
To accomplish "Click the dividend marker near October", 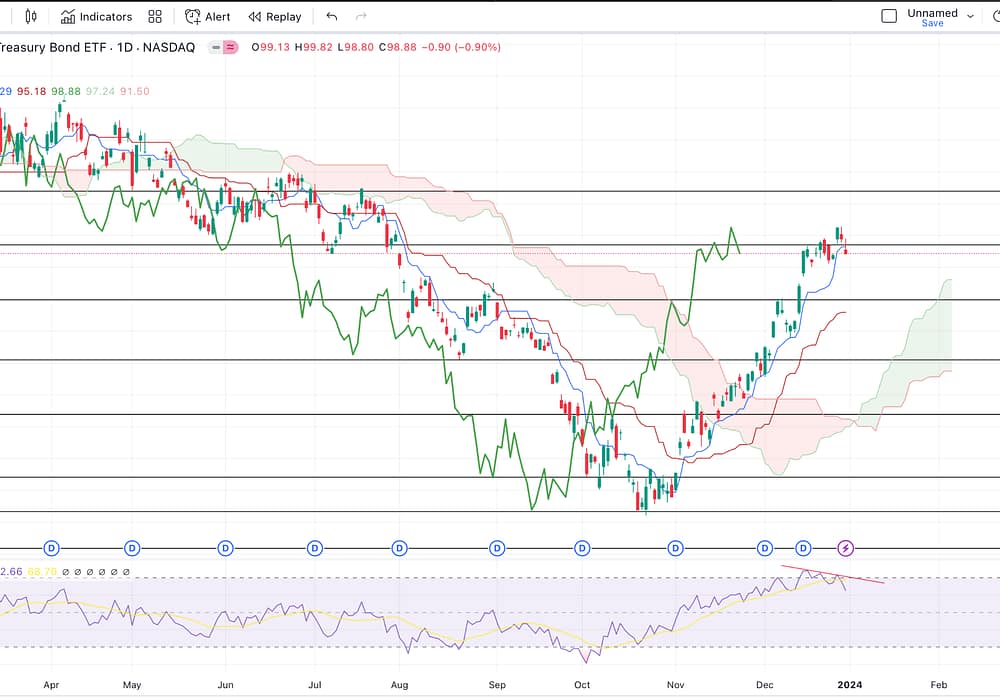I will (x=582, y=548).
